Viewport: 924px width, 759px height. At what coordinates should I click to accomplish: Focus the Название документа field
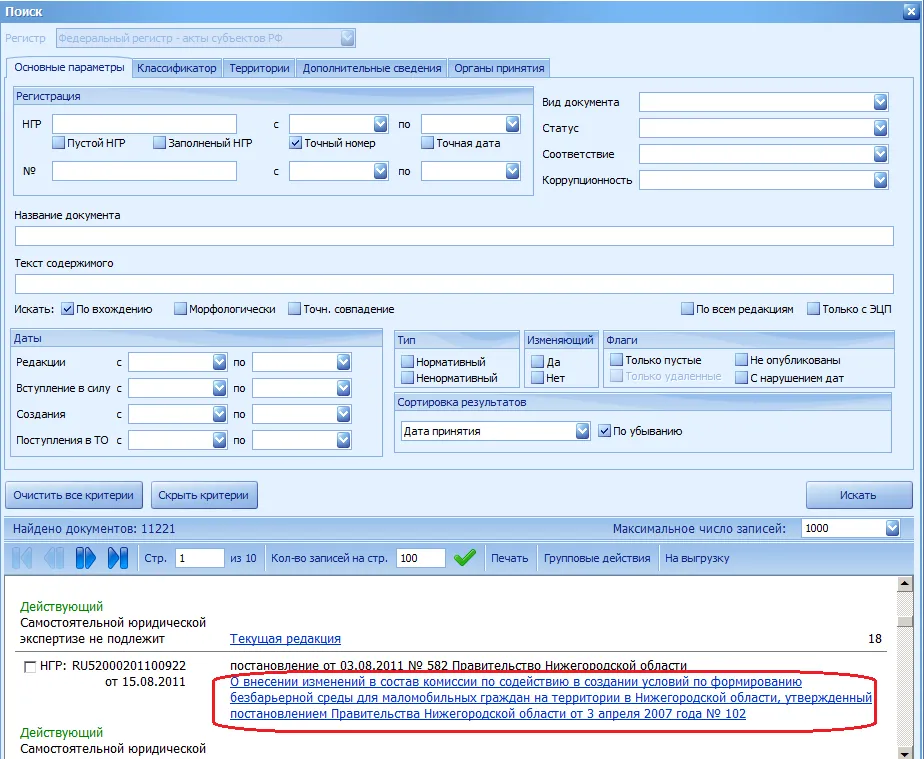(454, 236)
